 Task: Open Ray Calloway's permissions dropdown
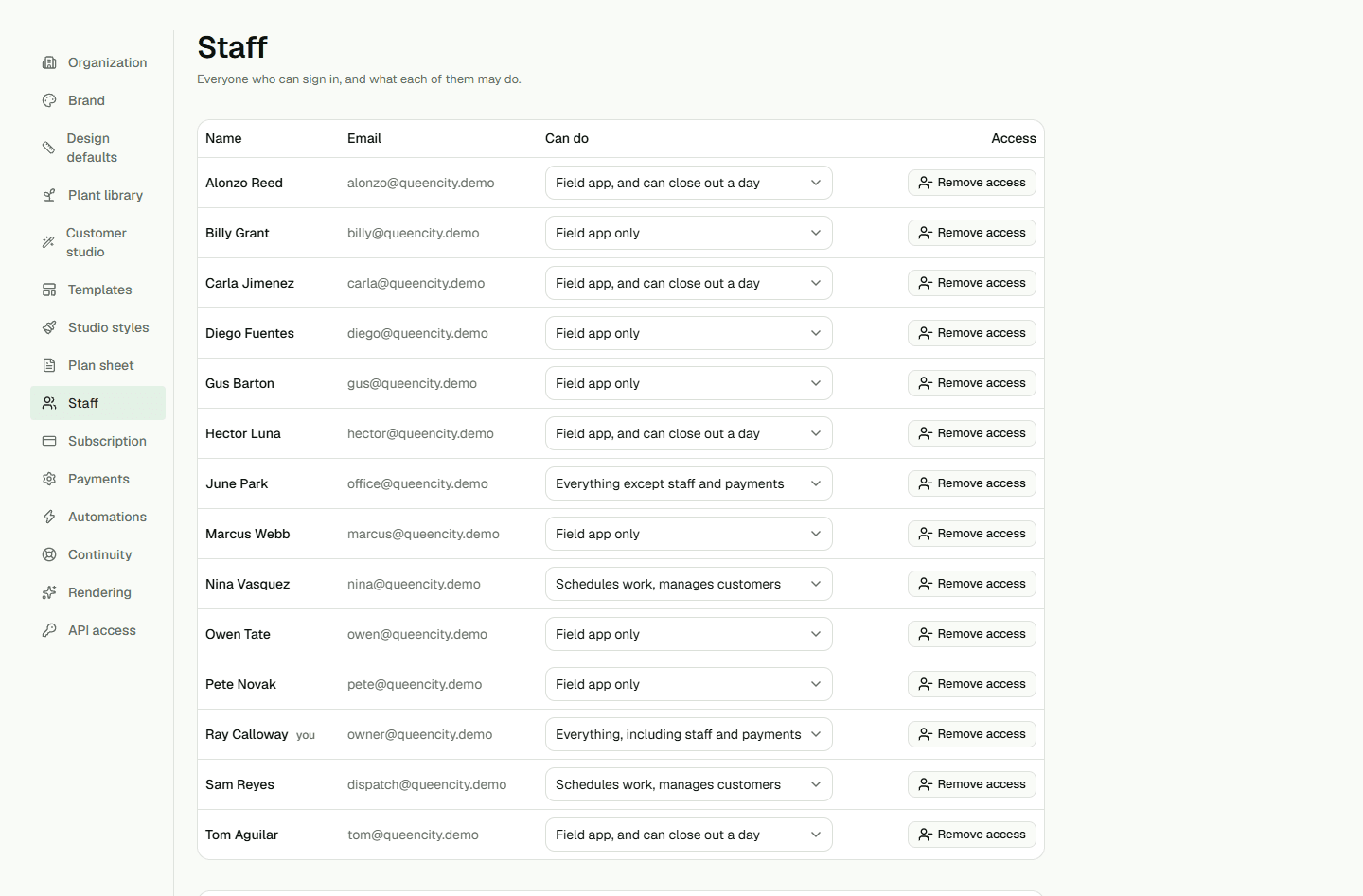coord(689,734)
